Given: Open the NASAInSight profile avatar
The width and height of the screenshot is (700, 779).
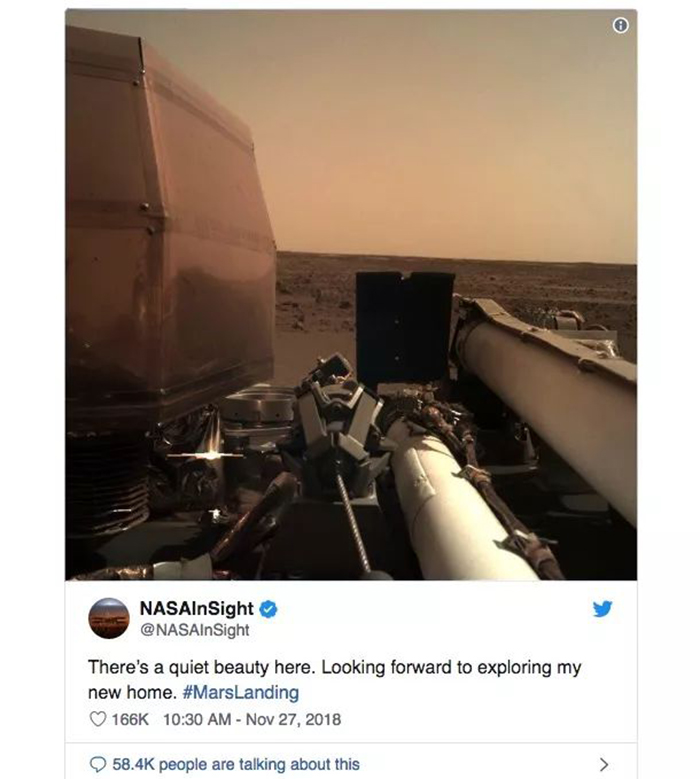Looking at the screenshot, I should [109, 619].
